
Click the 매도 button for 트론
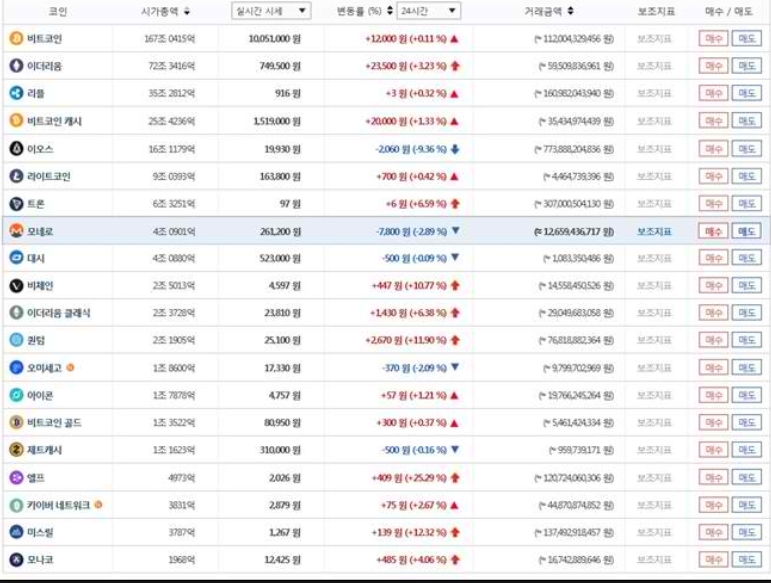746,204
